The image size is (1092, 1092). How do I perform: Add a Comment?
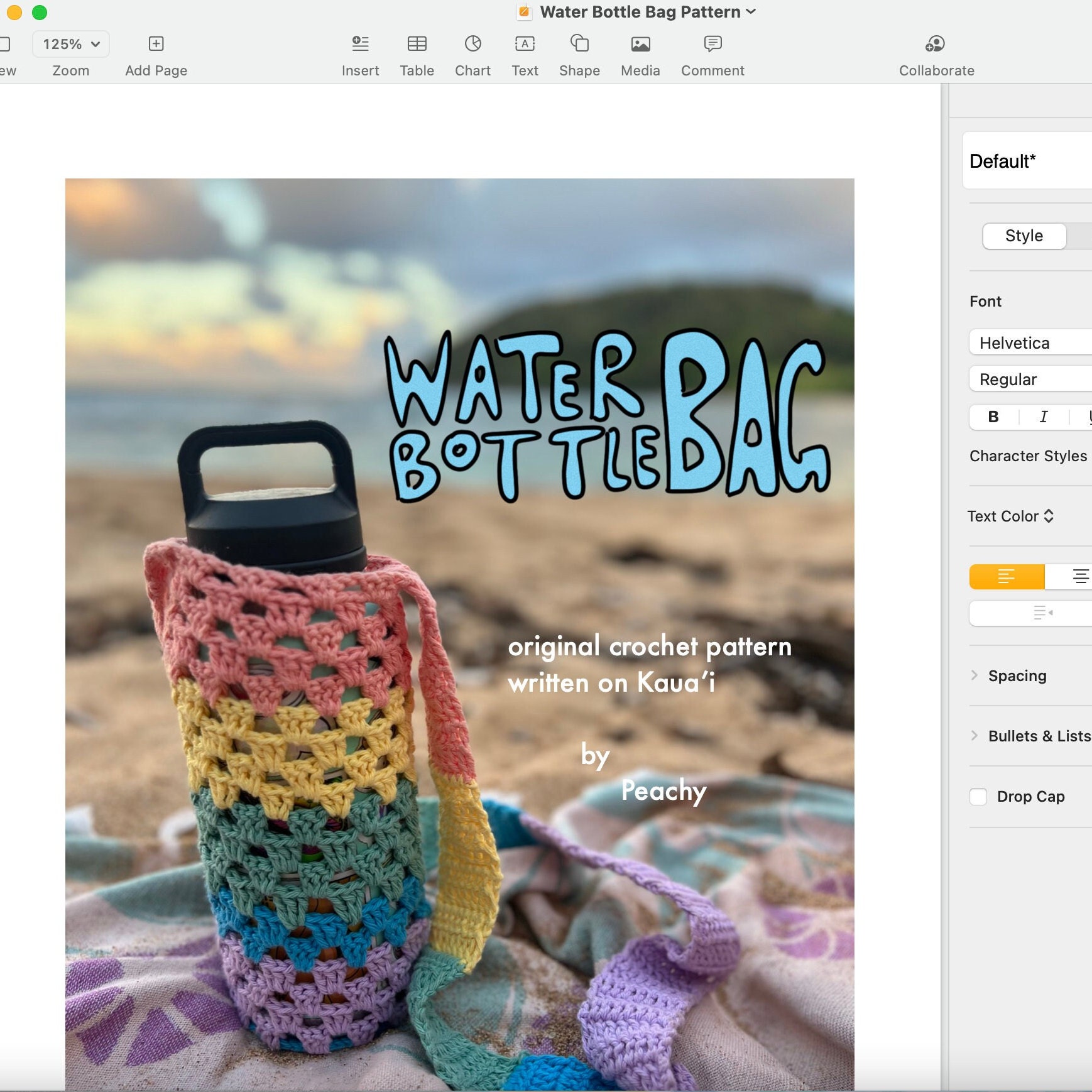[713, 43]
